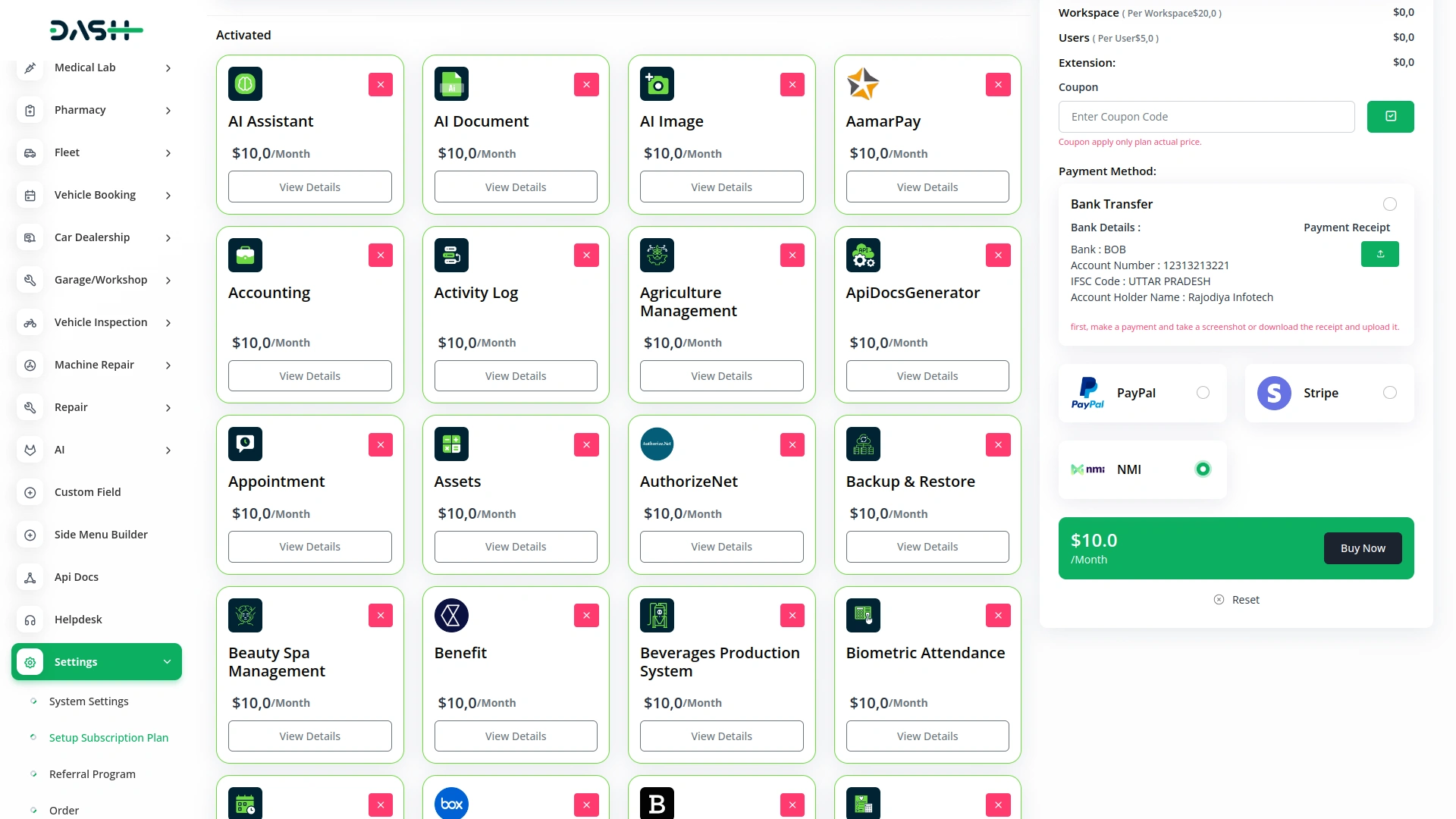Image resolution: width=1456 pixels, height=819 pixels.
Task: Click the AamarPay star logo icon
Action: click(863, 84)
